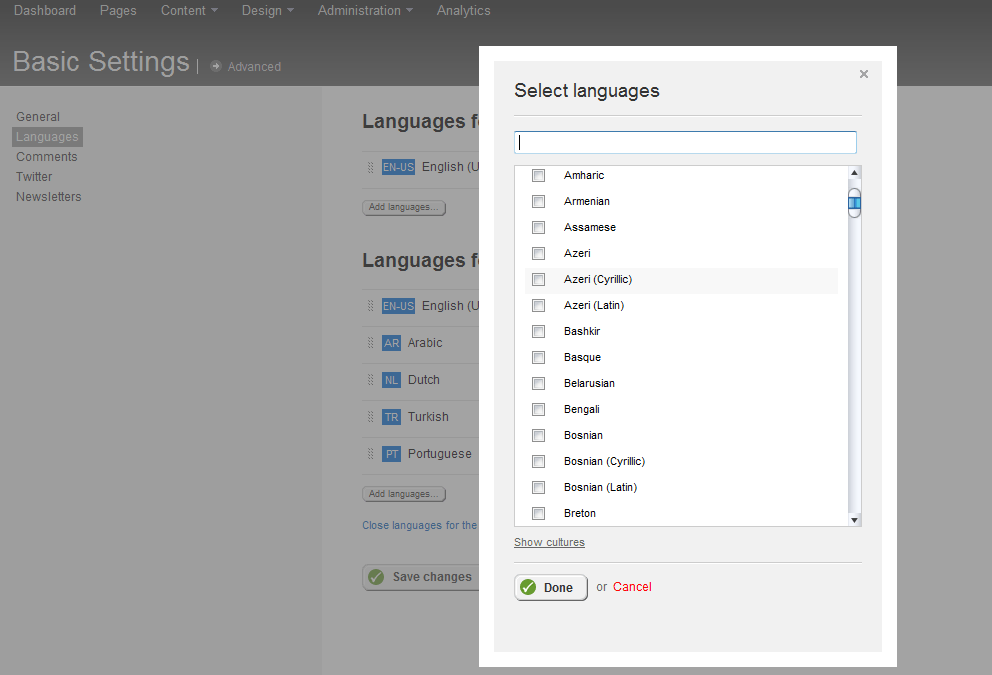
Task: Click the AR badge next to Arabic
Action: pos(391,342)
